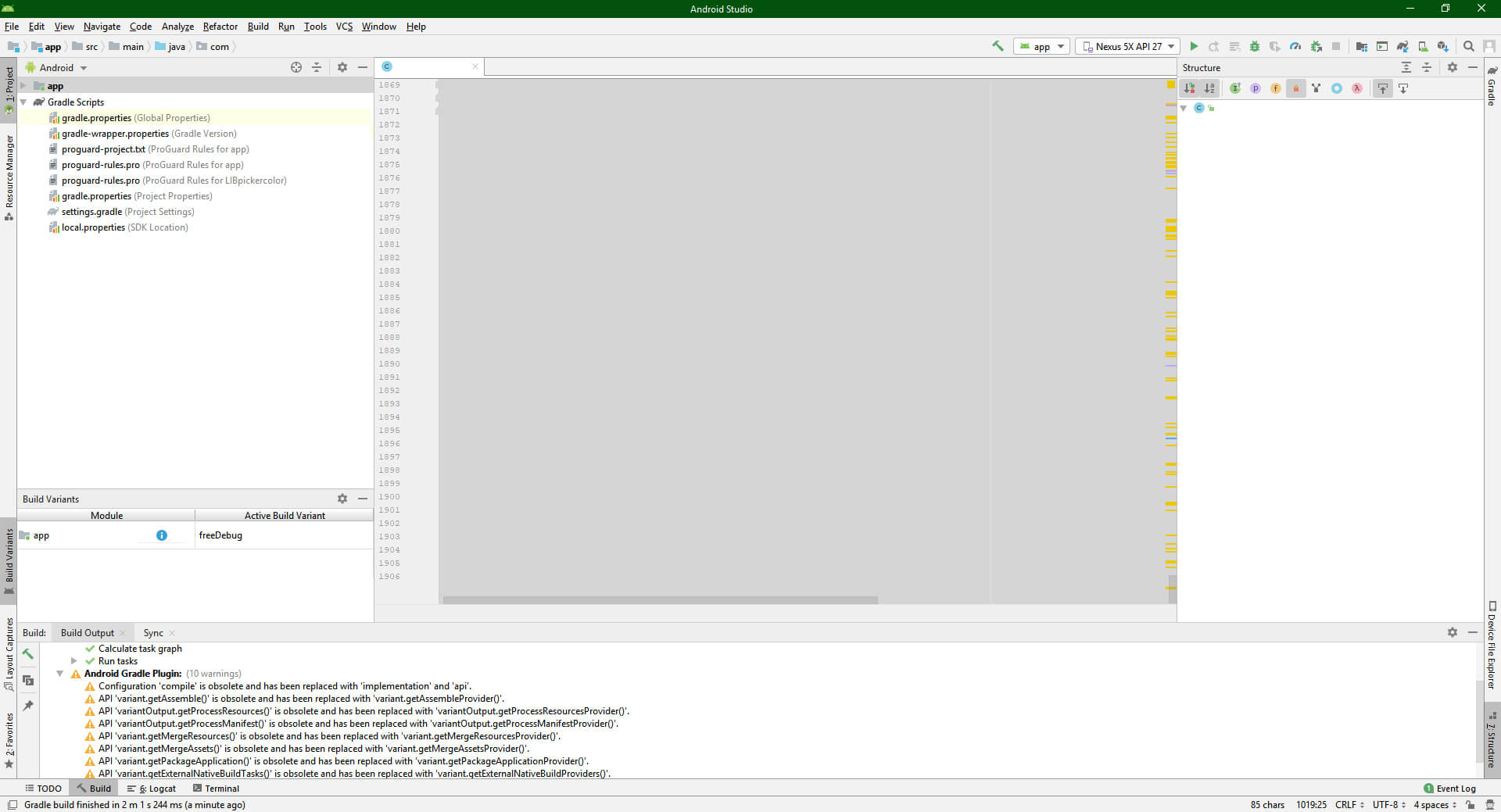Collapse the Android Gradle Plugin warnings node

click(x=59, y=674)
